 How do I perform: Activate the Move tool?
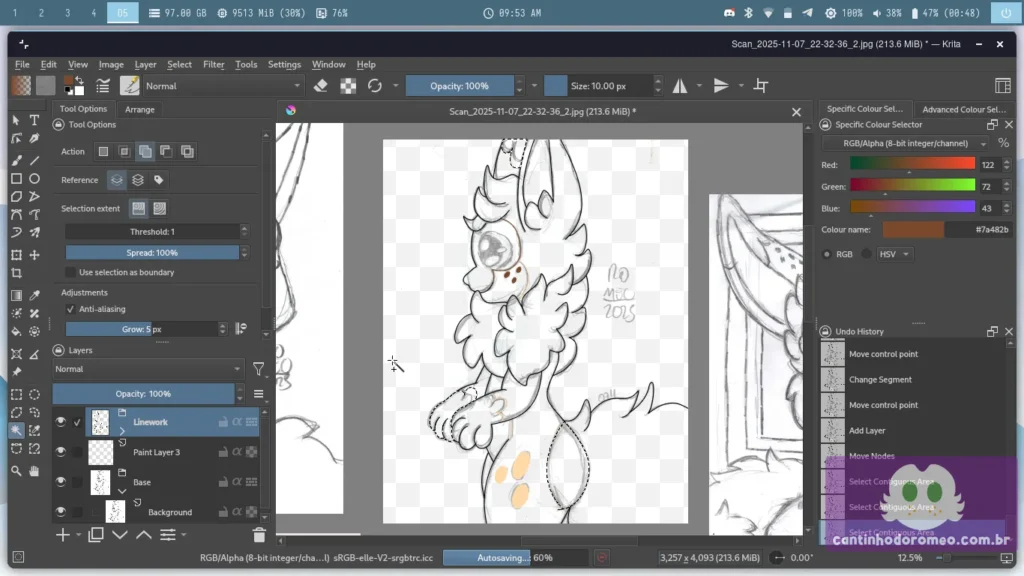click(x=34, y=255)
